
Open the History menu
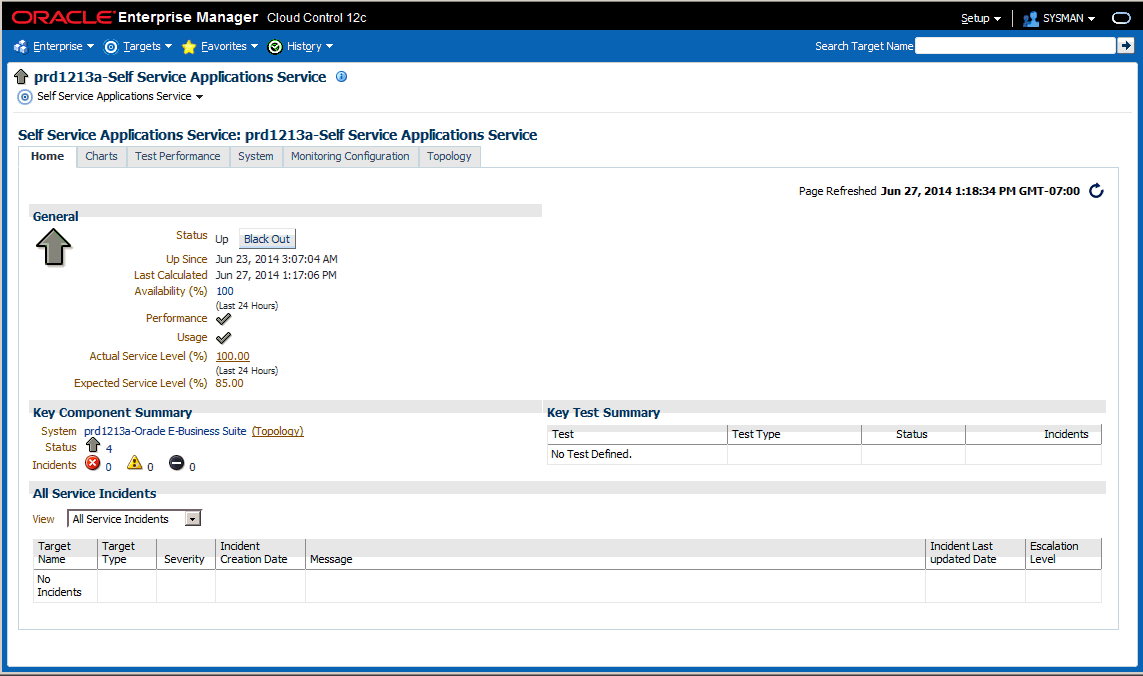click(309, 47)
